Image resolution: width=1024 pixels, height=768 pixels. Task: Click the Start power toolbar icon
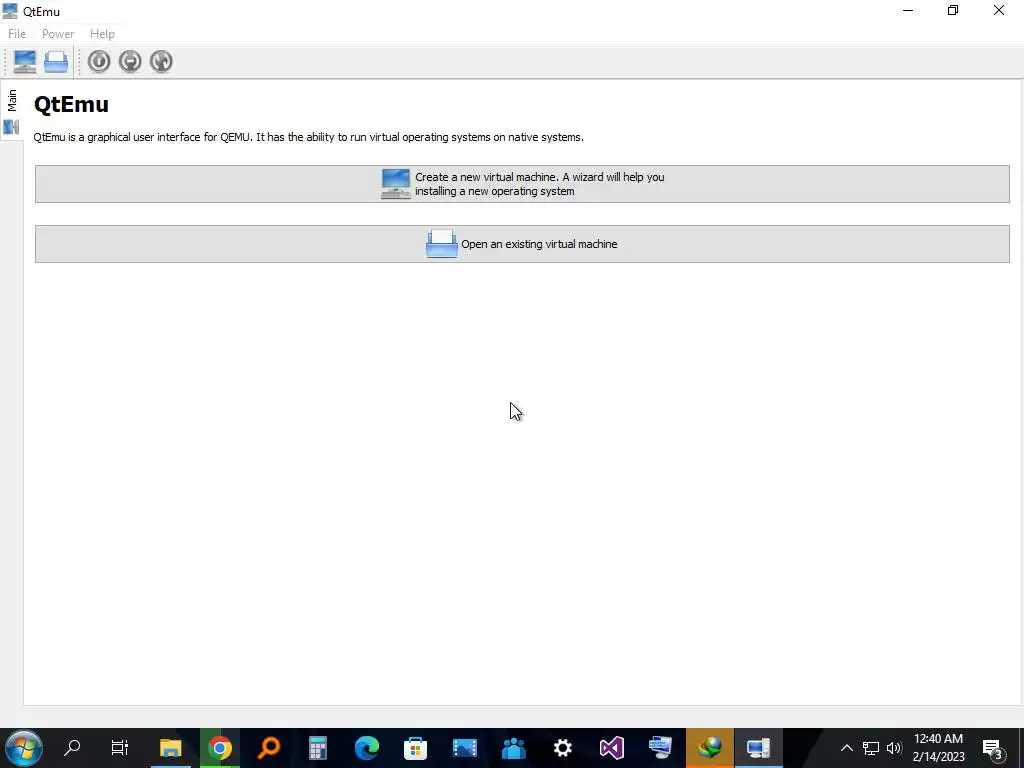tap(99, 61)
